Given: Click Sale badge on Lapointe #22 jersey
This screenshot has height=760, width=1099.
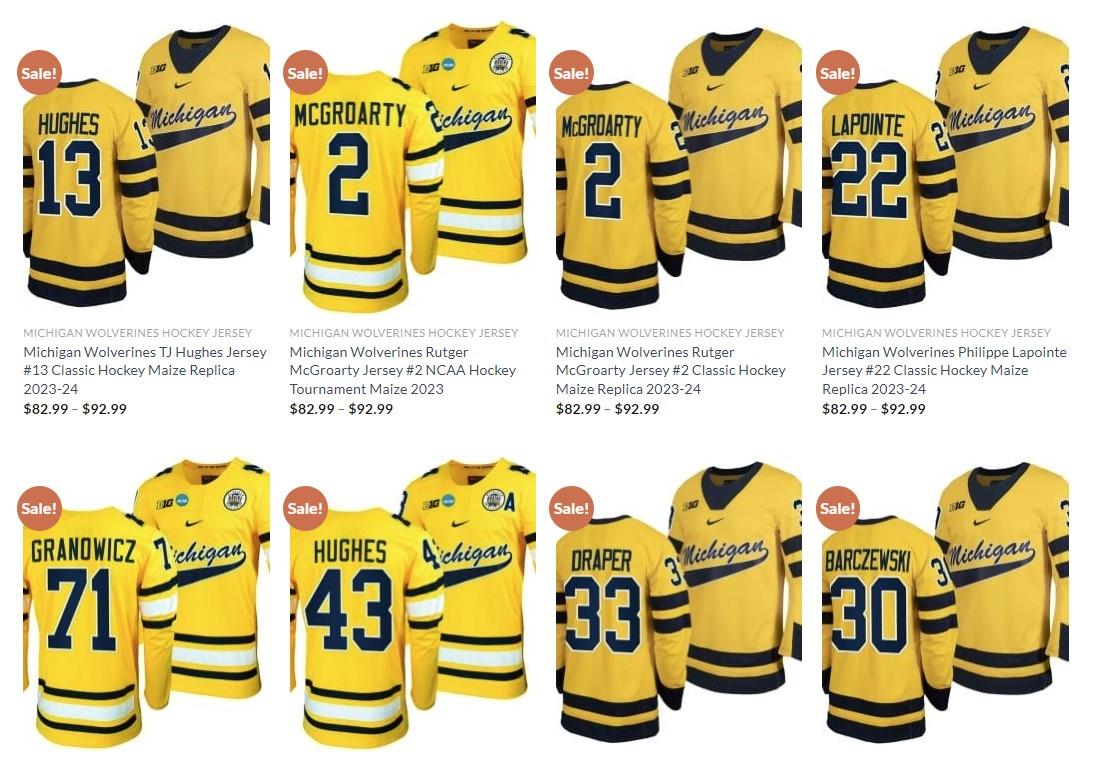Looking at the screenshot, I should (x=838, y=72).
